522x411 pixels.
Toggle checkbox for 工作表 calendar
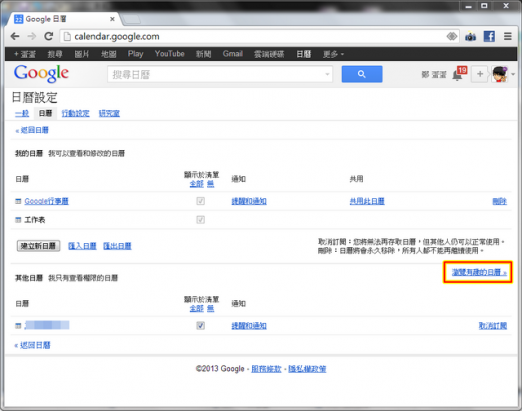(x=200, y=220)
